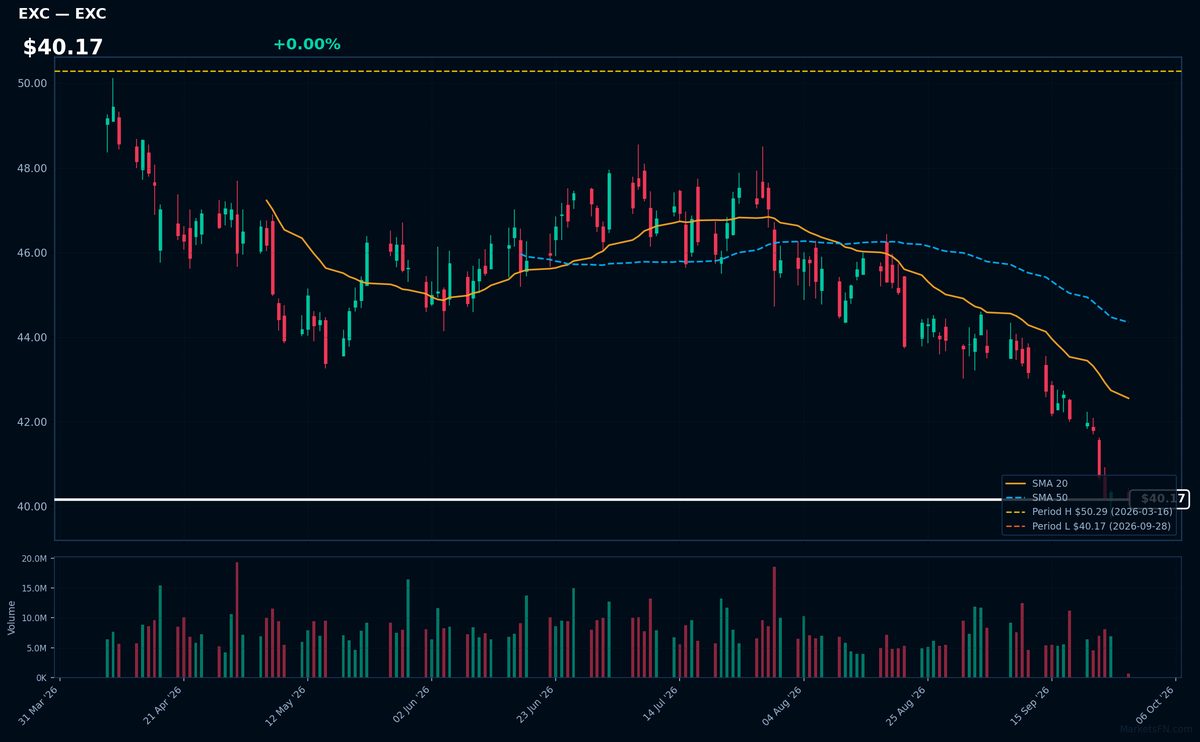Click the 15 Sep '26 date label
The width and height of the screenshot is (1200, 742).
(x=1031, y=705)
